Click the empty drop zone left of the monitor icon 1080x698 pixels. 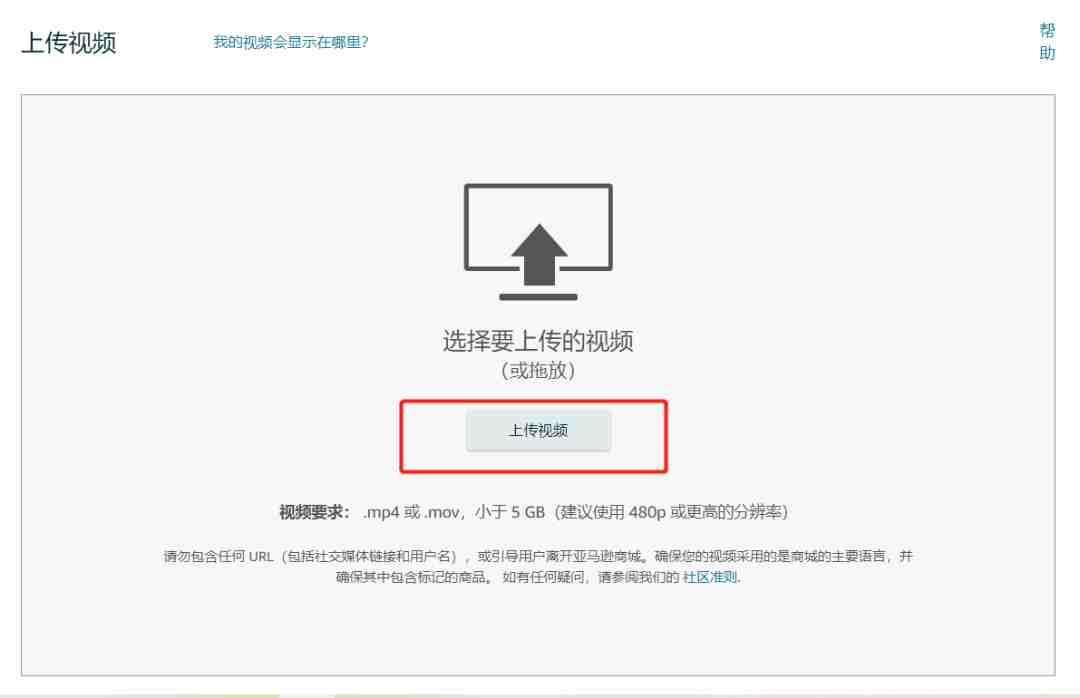(x=241, y=241)
